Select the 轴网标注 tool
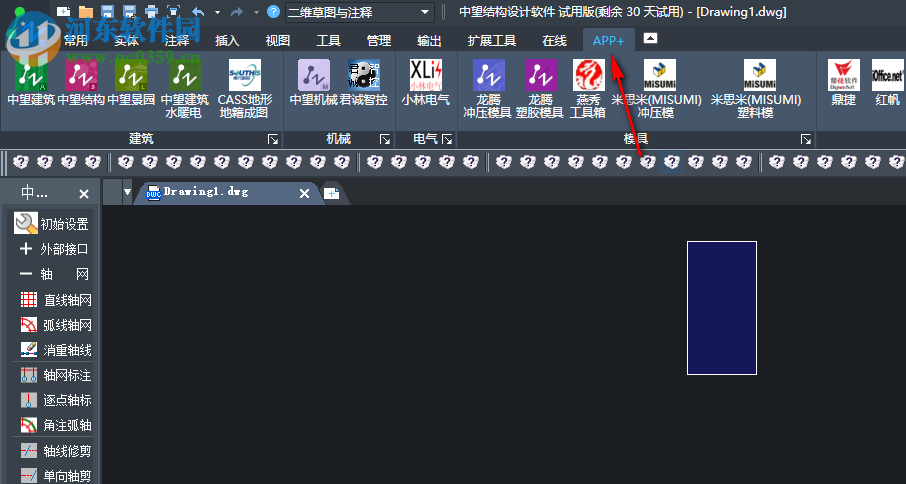 pos(56,375)
